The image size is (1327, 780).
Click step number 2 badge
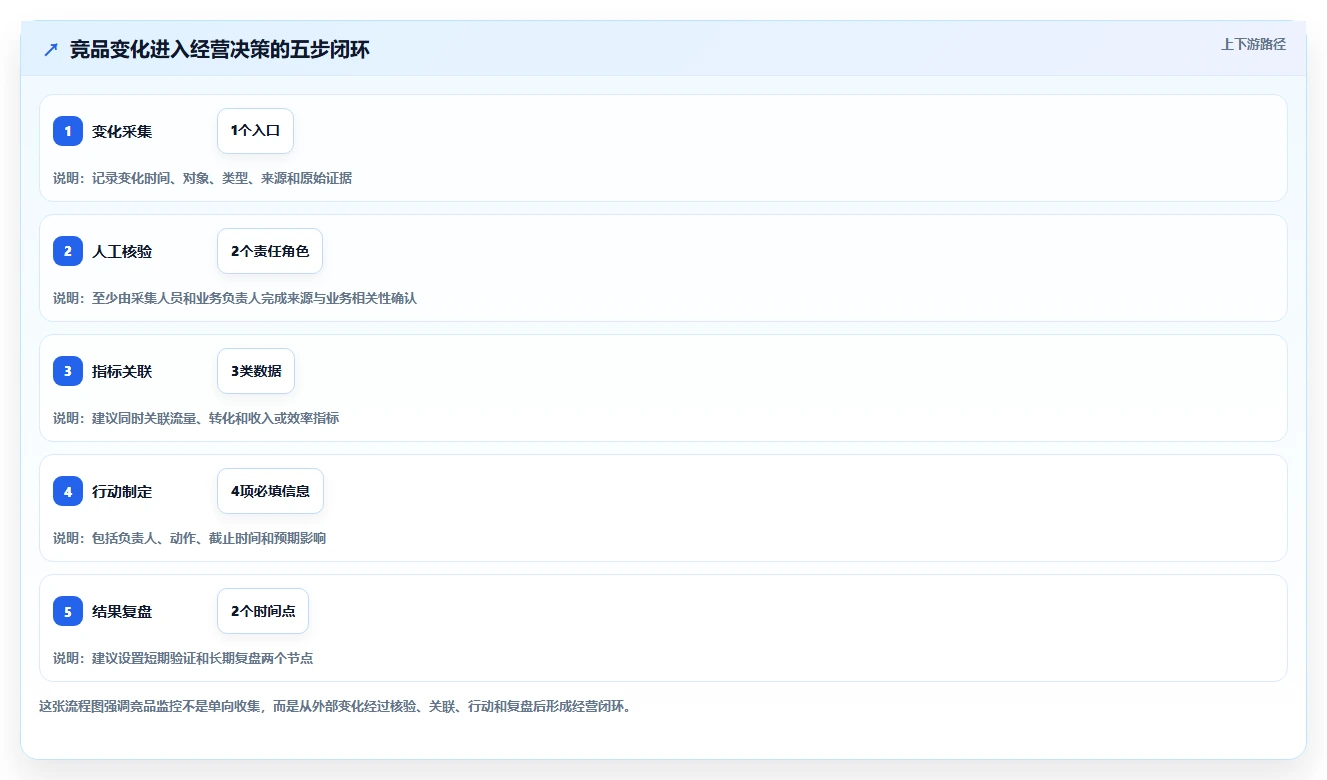pyautogui.click(x=68, y=251)
